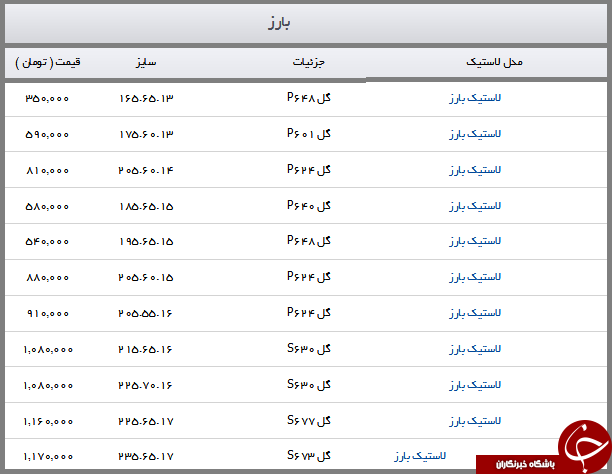Click price ۱,۰۸۰,۰۰۰ in the ۲۱۵.۶۵.۱۶ row

pyautogui.click(x=48, y=349)
